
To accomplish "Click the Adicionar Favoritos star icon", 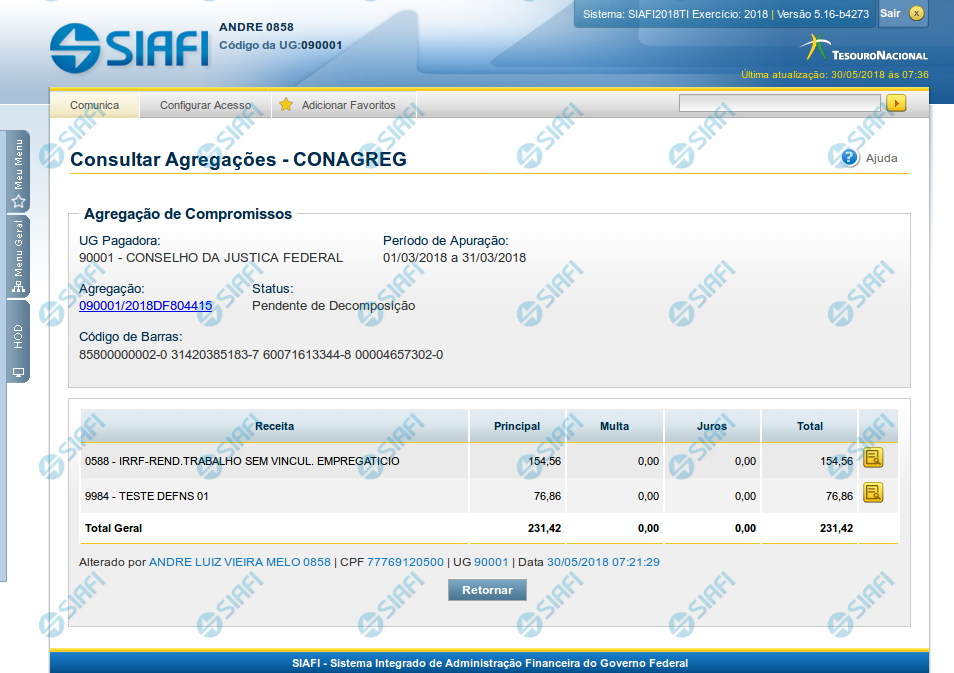I will (x=286, y=105).
